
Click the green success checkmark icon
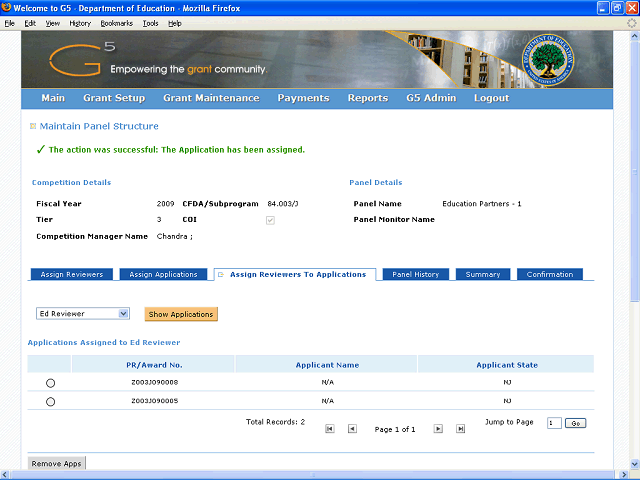point(40,149)
